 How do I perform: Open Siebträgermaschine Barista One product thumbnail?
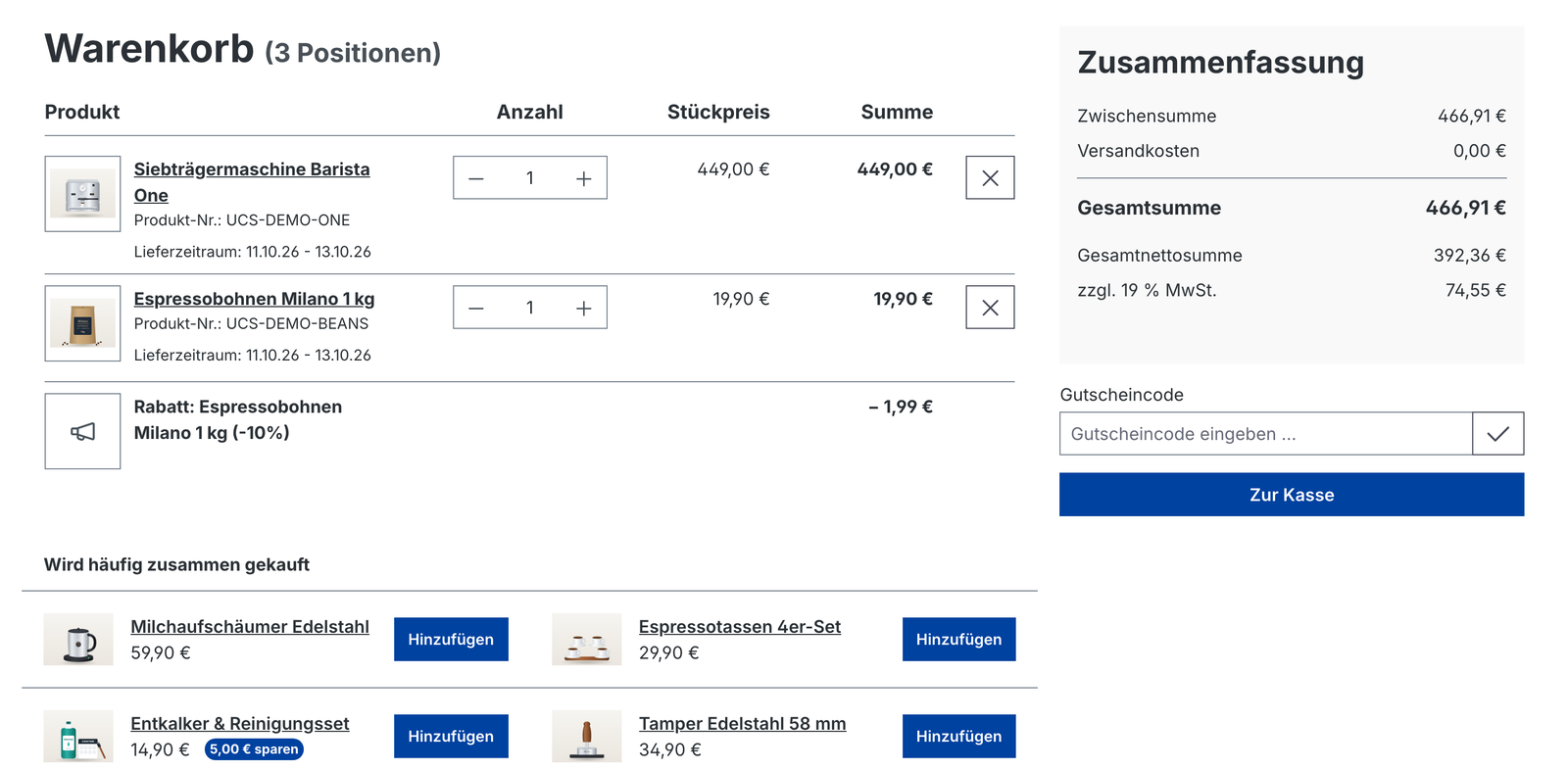click(82, 194)
